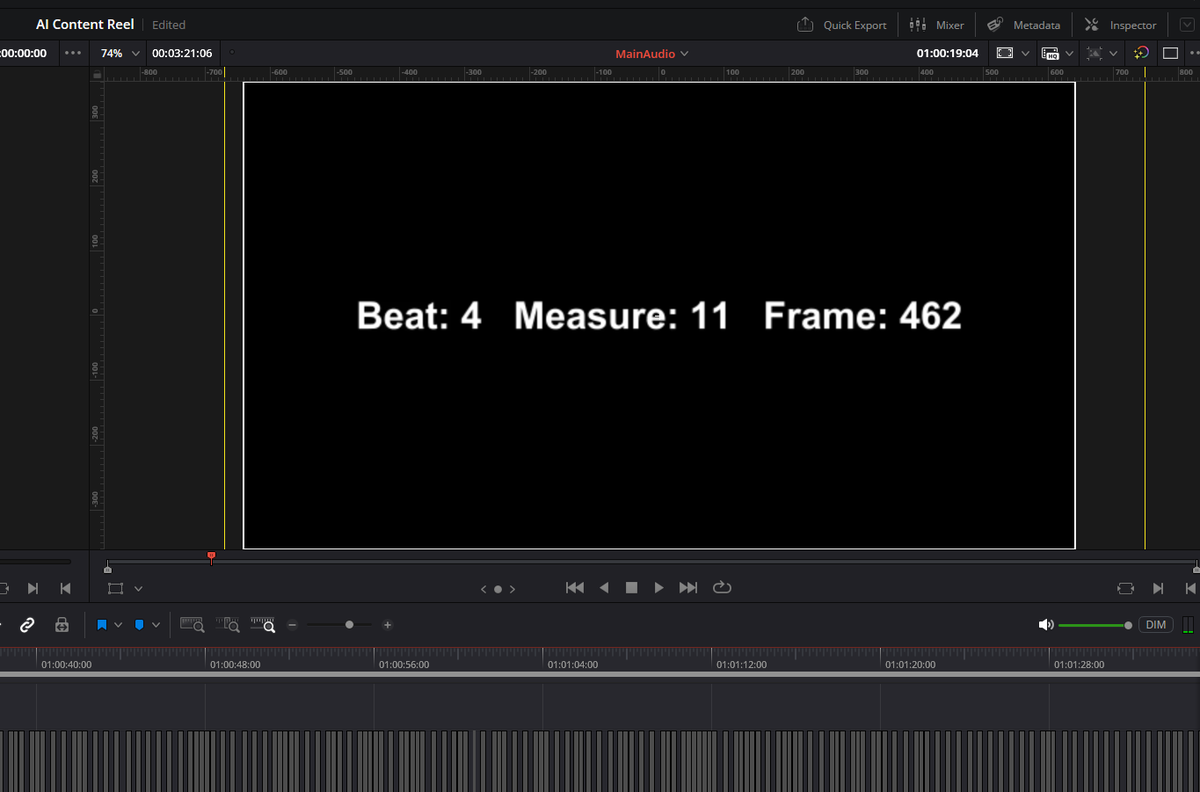Jump to first frame in timeline viewer
This screenshot has height=792, width=1200.
pyautogui.click(x=575, y=588)
